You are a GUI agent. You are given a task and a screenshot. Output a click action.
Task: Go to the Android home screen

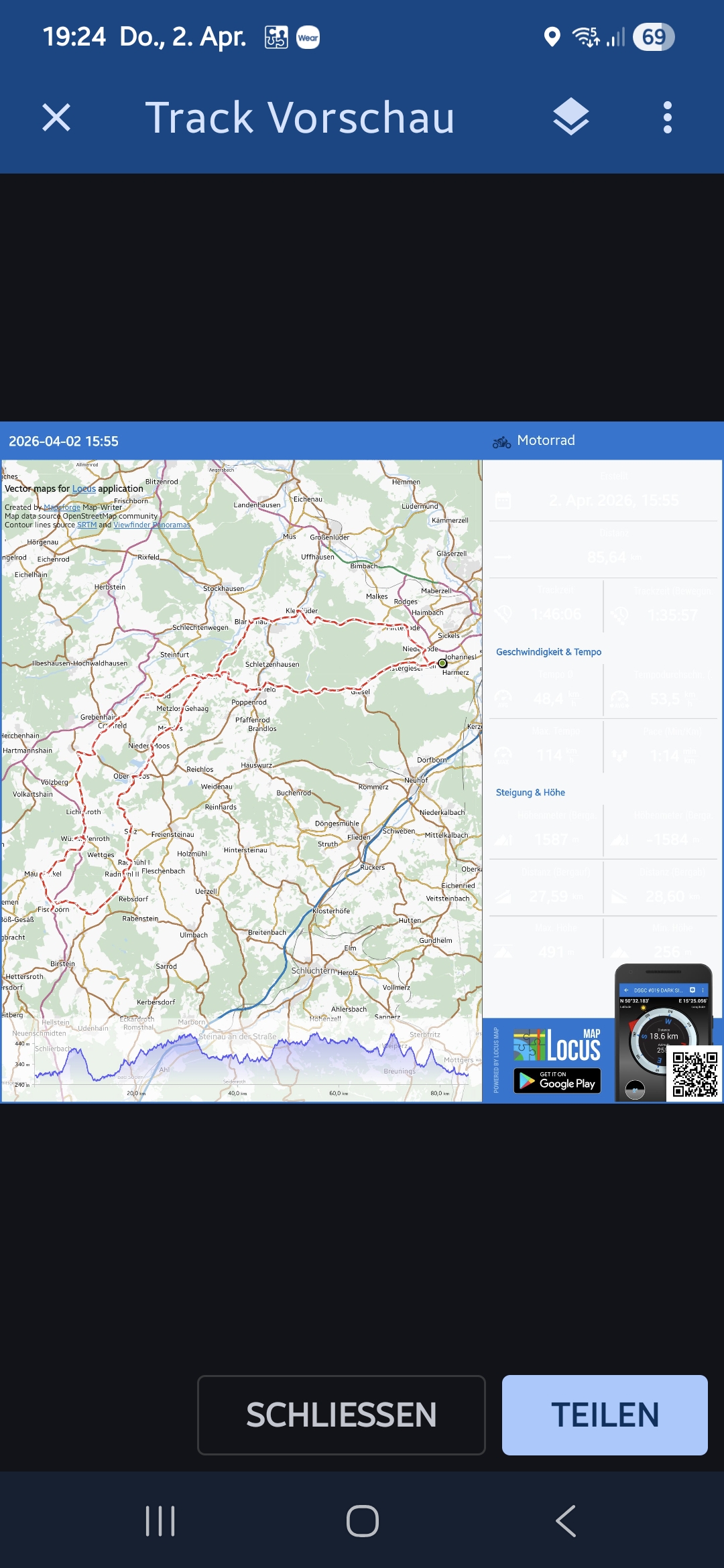(x=362, y=1520)
